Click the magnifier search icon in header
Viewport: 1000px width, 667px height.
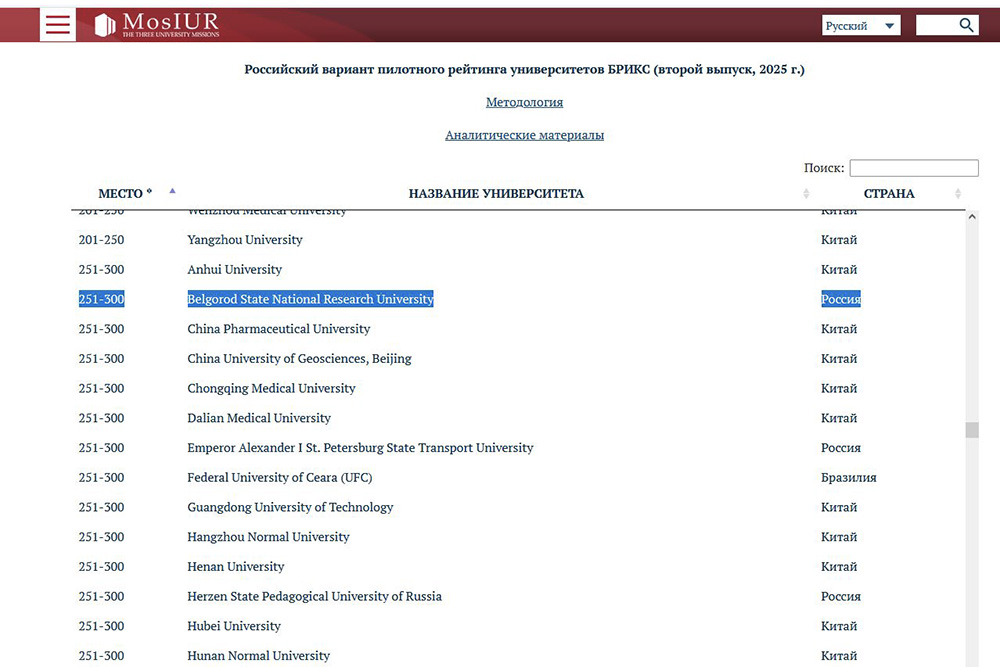[x=966, y=25]
